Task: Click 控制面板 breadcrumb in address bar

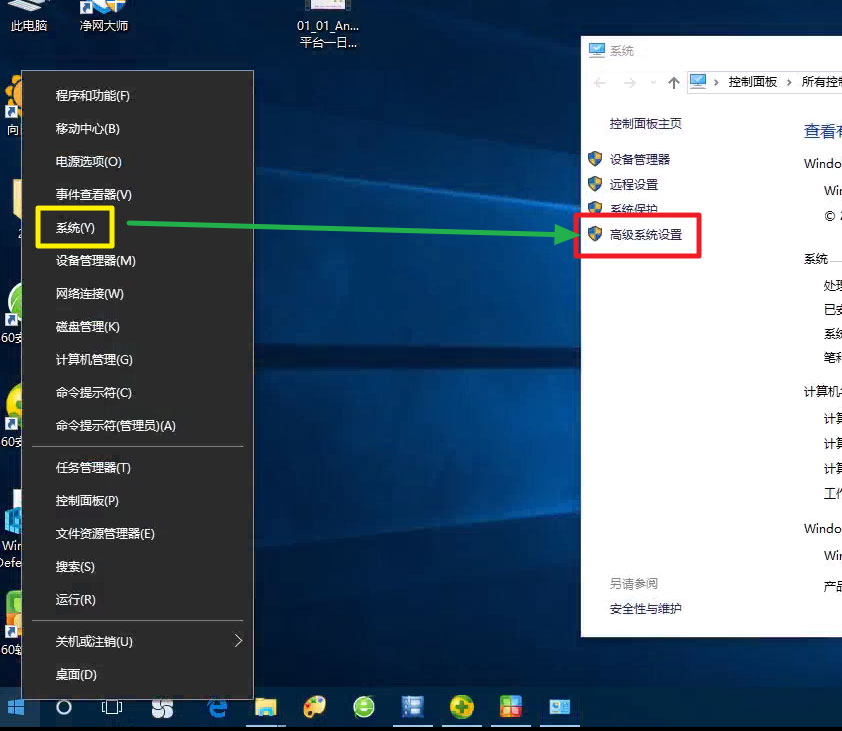Action: [x=752, y=82]
